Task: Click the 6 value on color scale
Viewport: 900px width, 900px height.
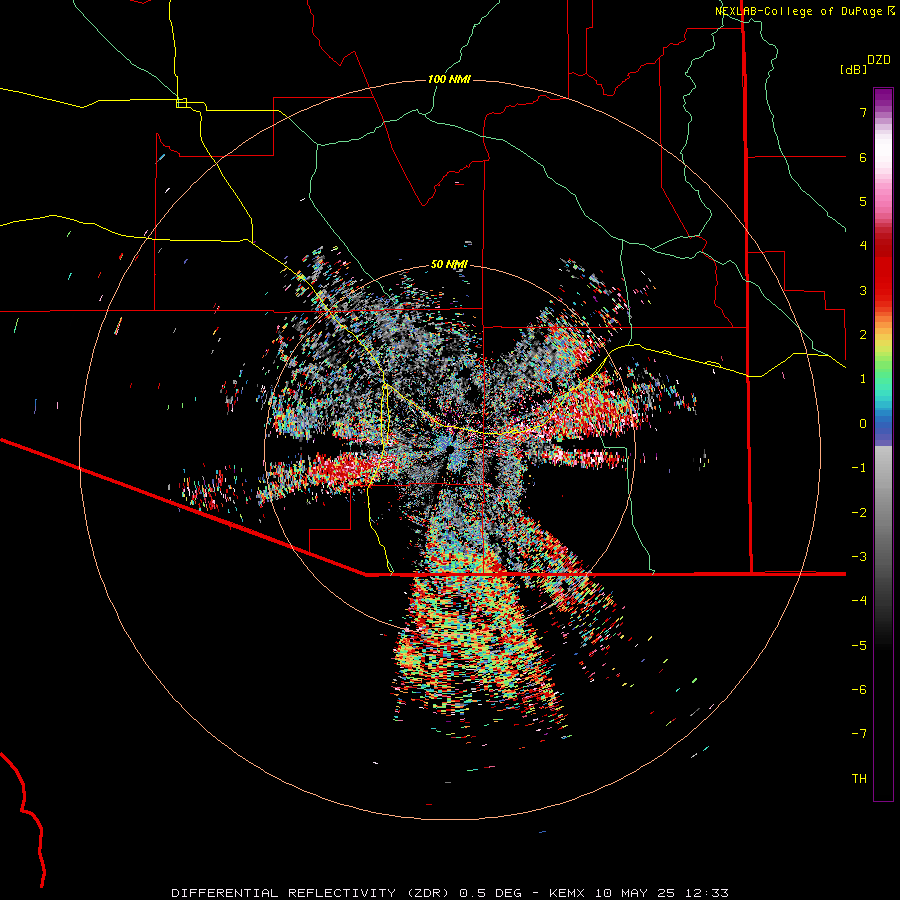Action: tap(863, 157)
